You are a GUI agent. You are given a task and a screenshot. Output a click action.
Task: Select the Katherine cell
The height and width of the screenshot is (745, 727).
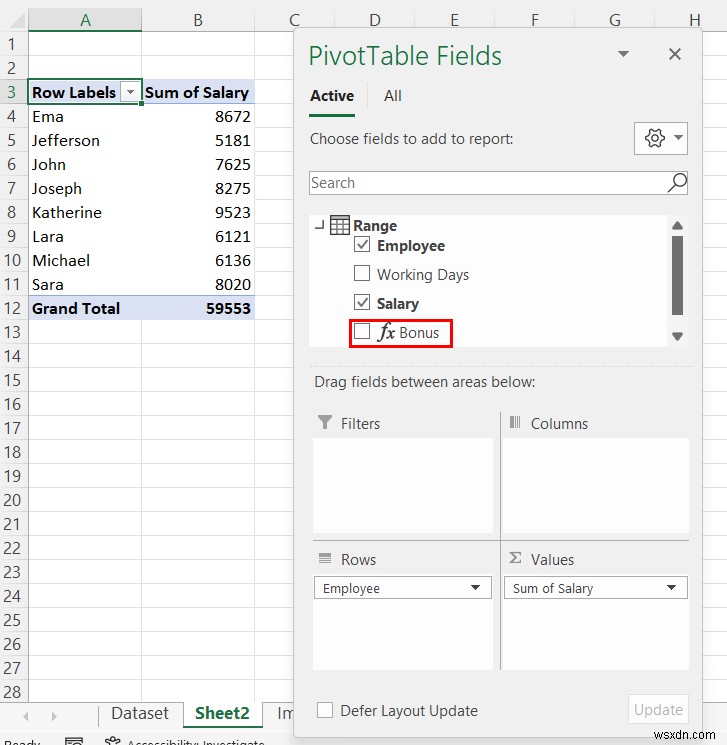click(85, 212)
